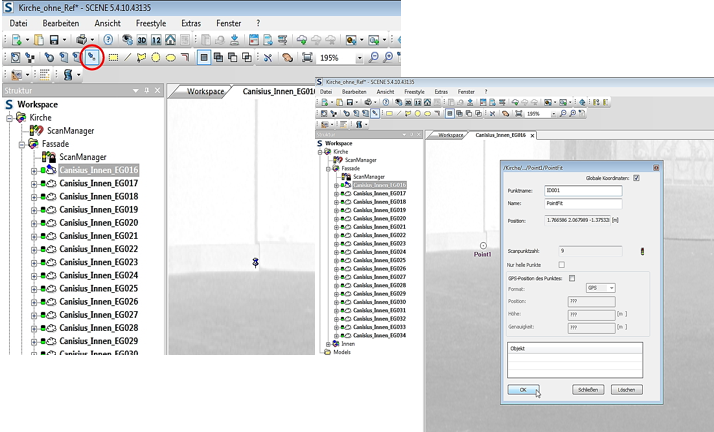
Task: Select rectangle selection tool in left window
Action: click(x=113, y=58)
